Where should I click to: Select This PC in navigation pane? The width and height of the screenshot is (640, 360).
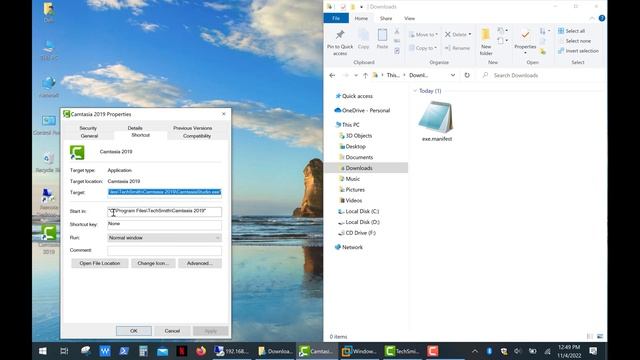[351, 125]
